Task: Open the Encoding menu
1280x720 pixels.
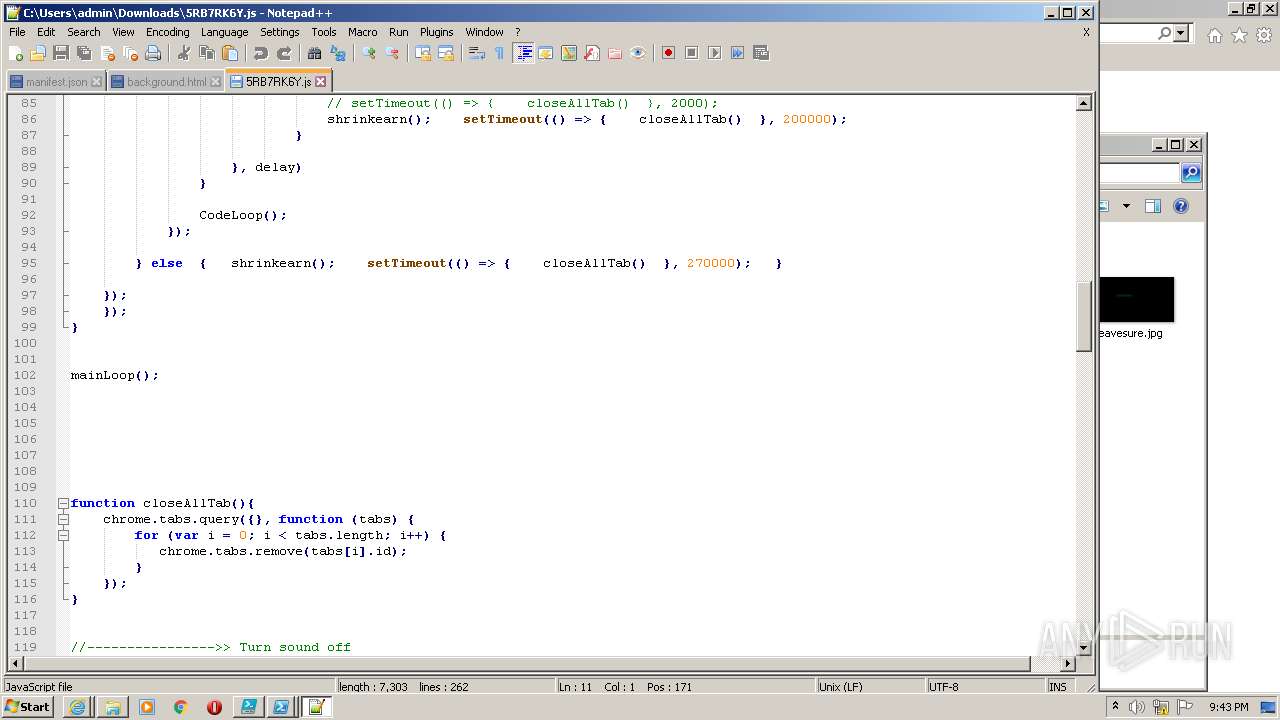Action: point(167,32)
